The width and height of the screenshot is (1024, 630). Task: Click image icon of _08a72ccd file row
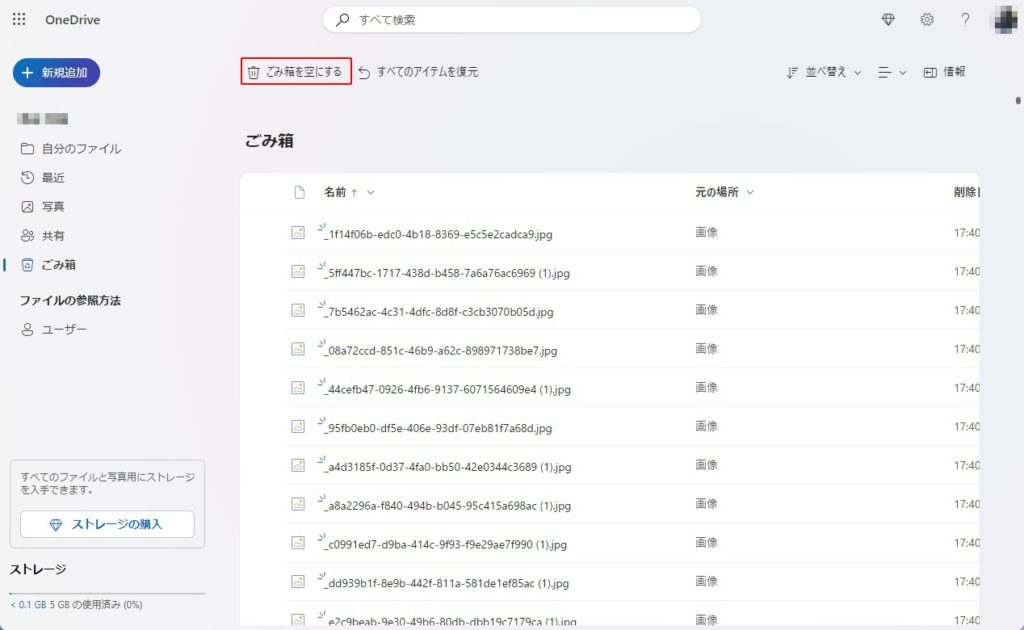point(297,349)
